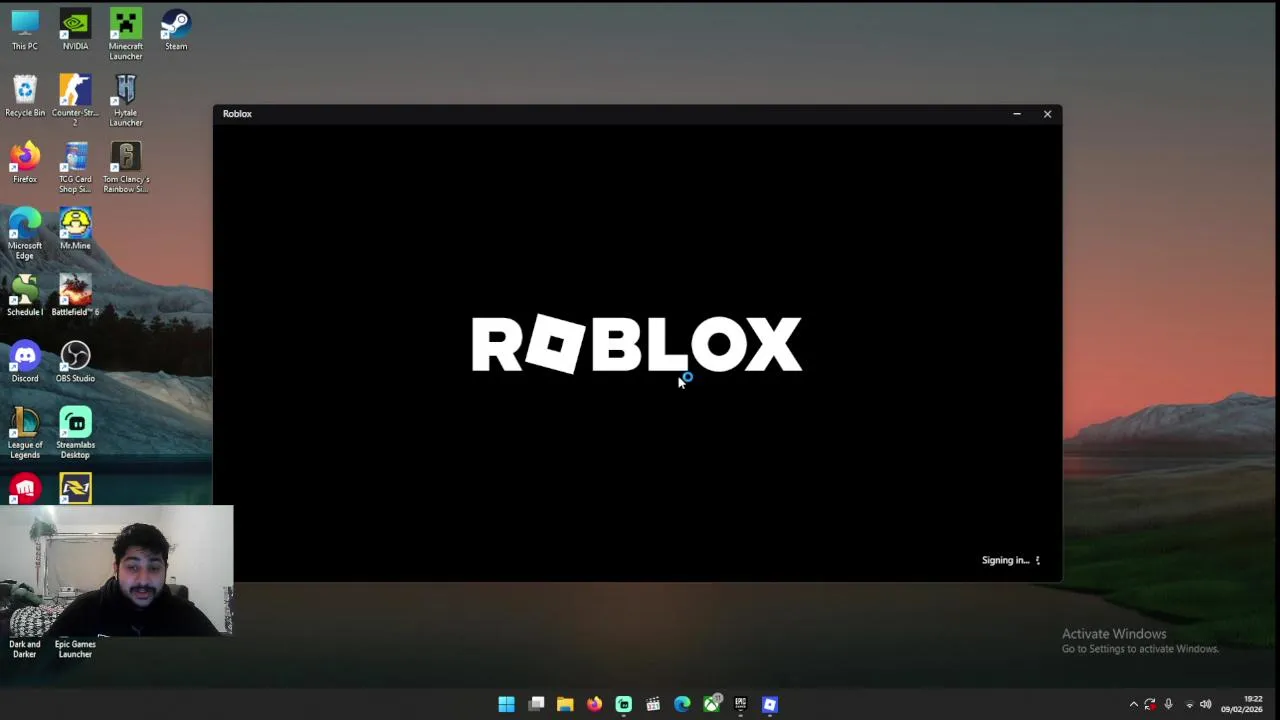Select the Counter-Strike 2 desktop shortcut
The width and height of the screenshot is (1280, 720).
(75, 100)
